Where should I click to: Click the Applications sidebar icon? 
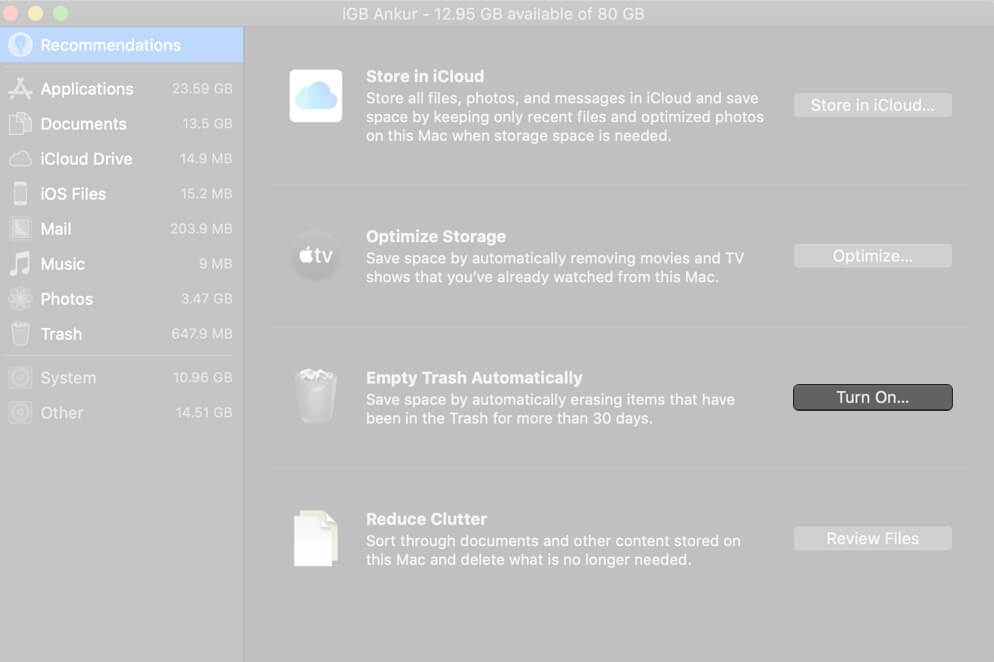pyautogui.click(x=20, y=89)
